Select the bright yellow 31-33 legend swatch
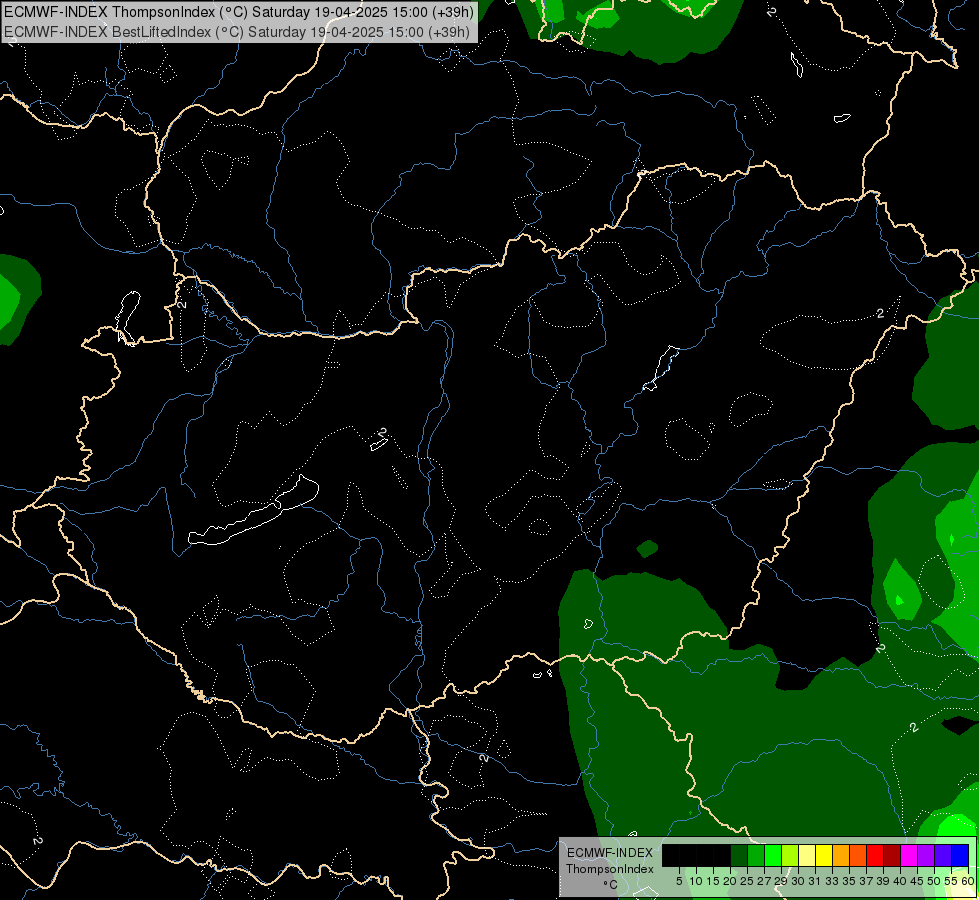Image resolution: width=979 pixels, height=900 pixels. (824, 856)
